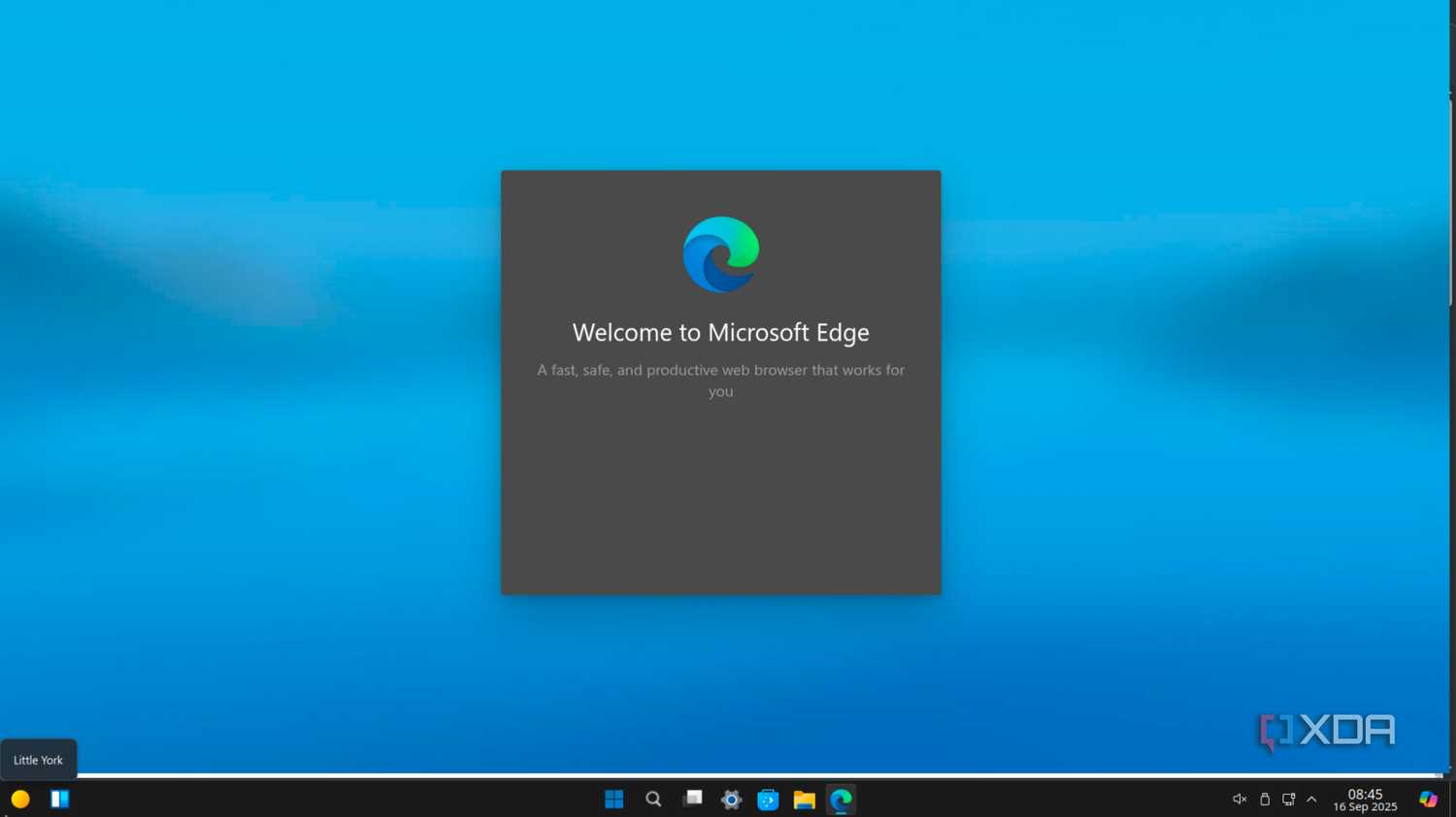
Task: Switch to Microsoft Edge taskbar icon
Action: [x=842, y=800]
